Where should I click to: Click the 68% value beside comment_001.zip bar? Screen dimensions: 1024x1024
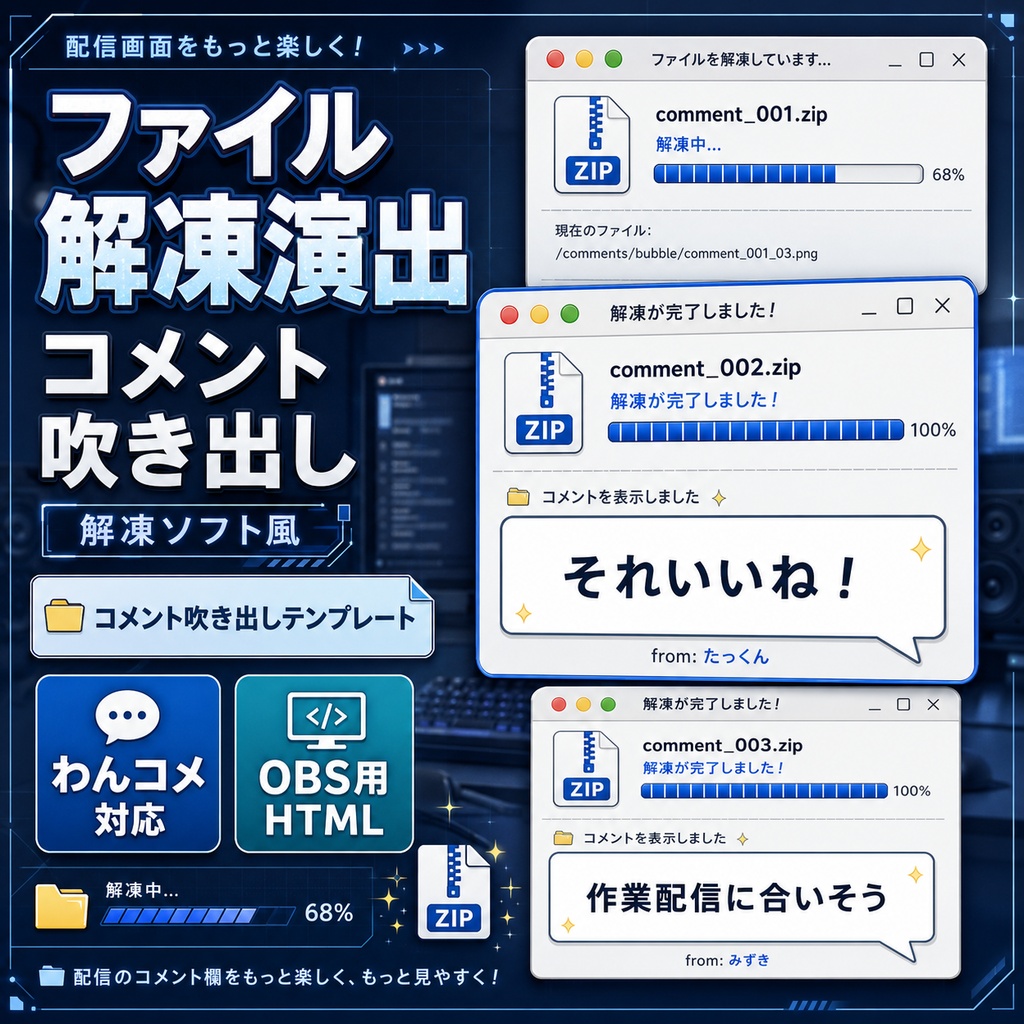click(948, 174)
